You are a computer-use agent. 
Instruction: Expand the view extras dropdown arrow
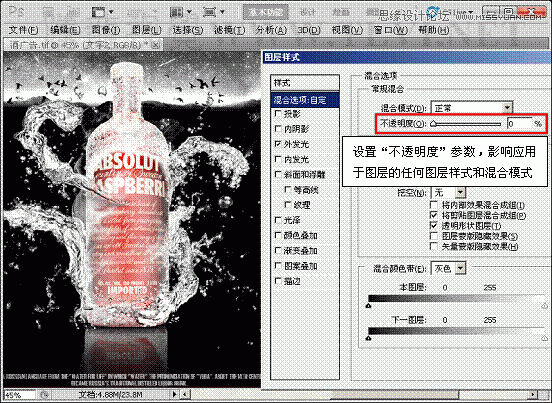pyautogui.click(x=111, y=12)
